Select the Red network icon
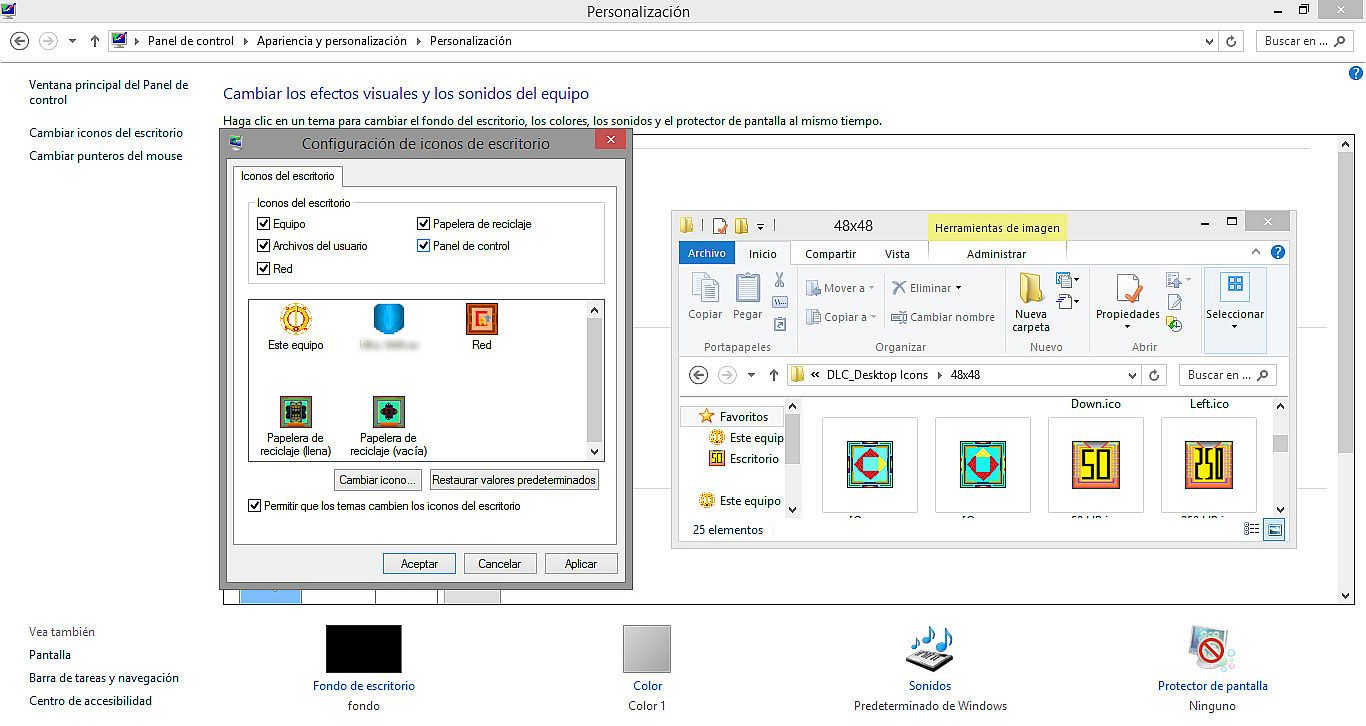The height and width of the screenshot is (726, 1366). pyautogui.click(x=481, y=321)
